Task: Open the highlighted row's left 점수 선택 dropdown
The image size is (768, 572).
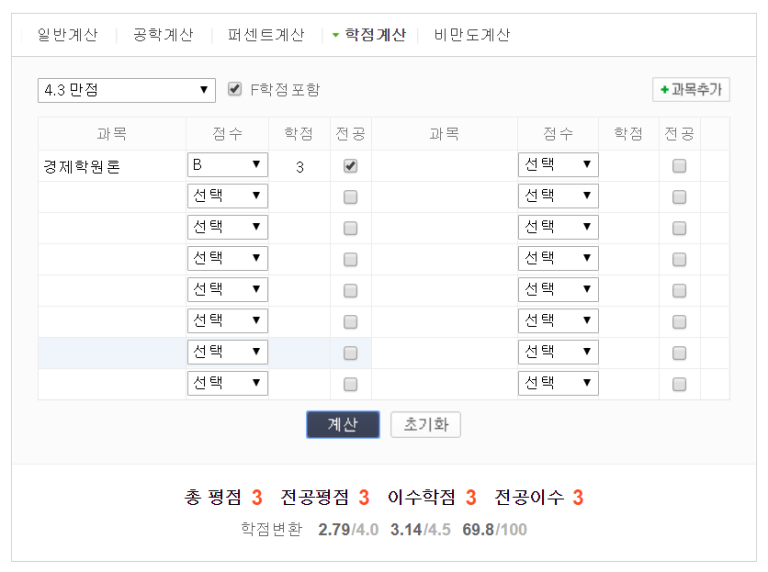Action: pos(227,352)
